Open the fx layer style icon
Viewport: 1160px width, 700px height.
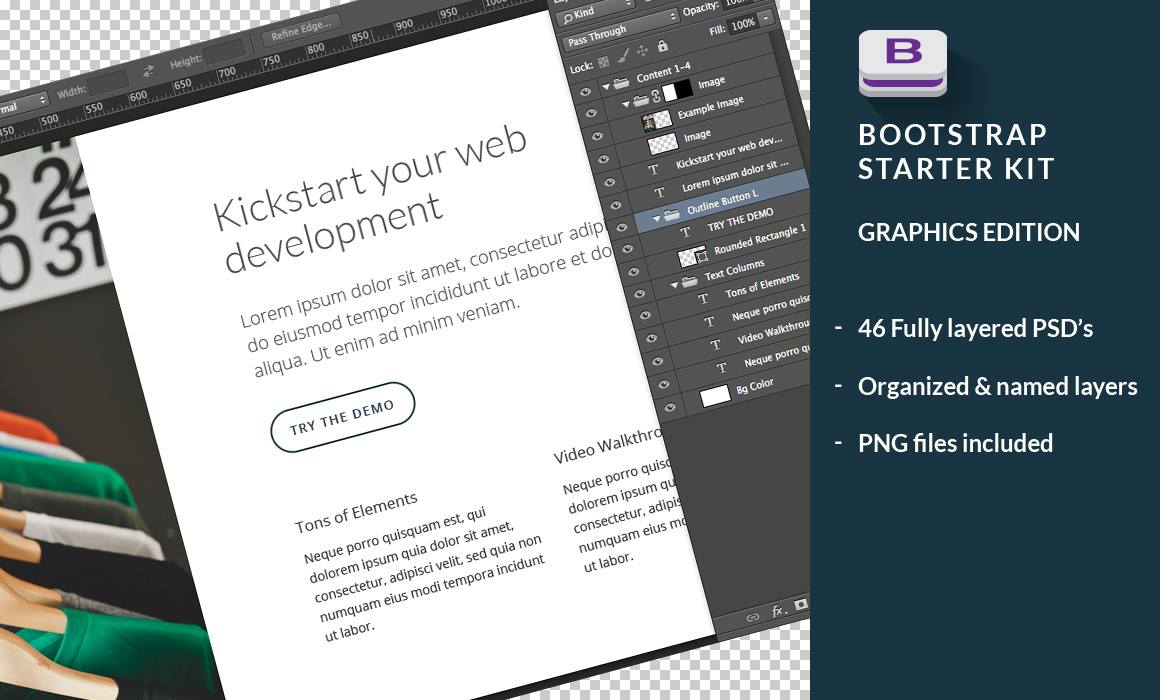coord(778,610)
